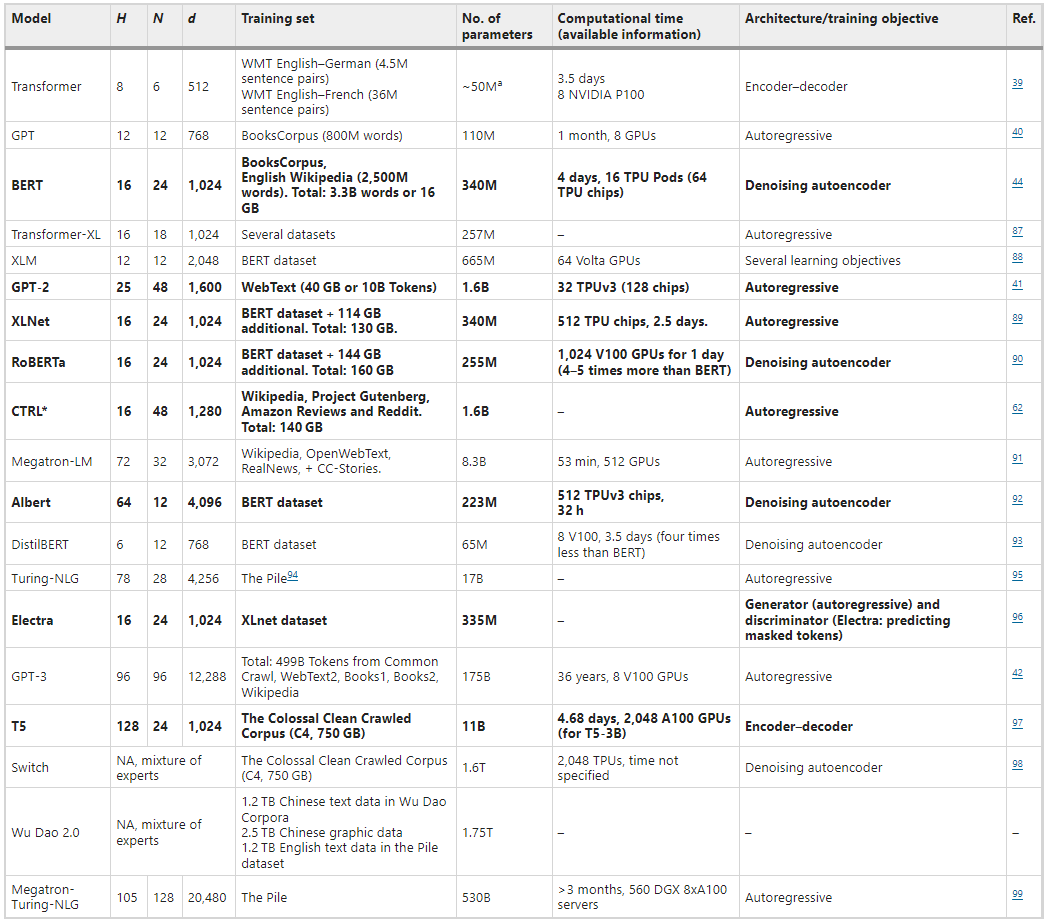Click superscript 94 link after The Pile
The width and height of the screenshot is (1050, 924).
293,575
